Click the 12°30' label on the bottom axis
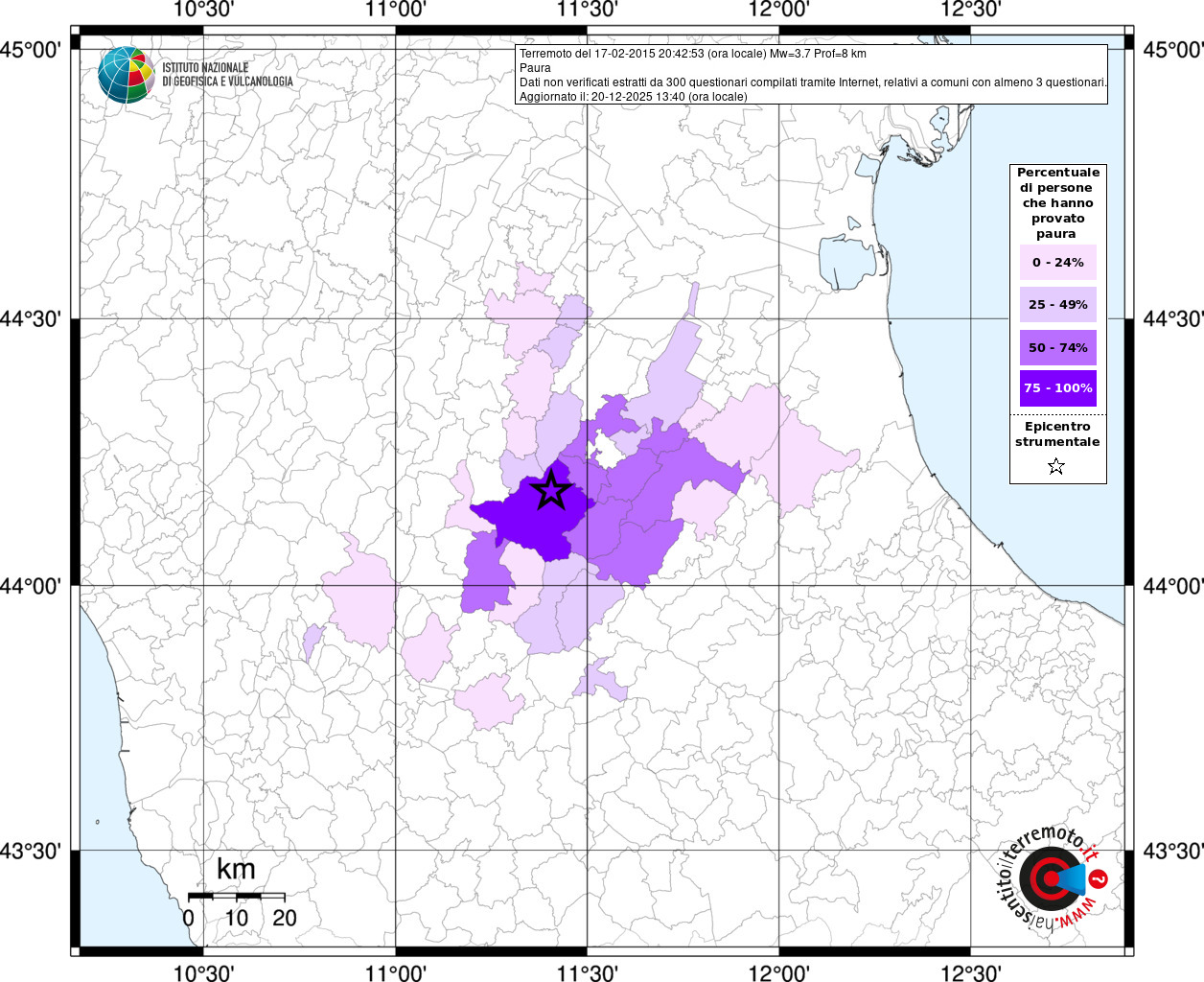Screen dimensions: 1204x982 pos(970,972)
